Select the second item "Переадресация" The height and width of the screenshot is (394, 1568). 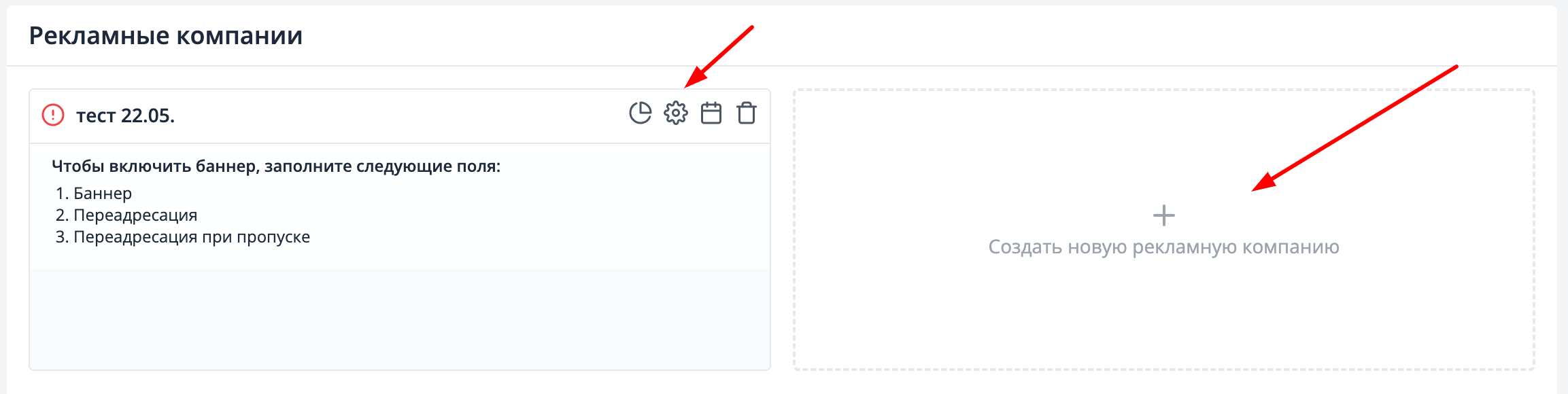coord(135,215)
